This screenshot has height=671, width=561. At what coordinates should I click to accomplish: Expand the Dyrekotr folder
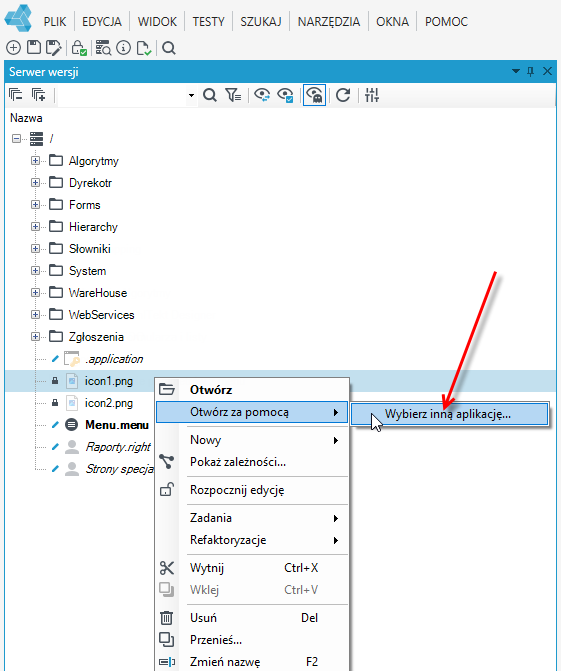point(35,183)
